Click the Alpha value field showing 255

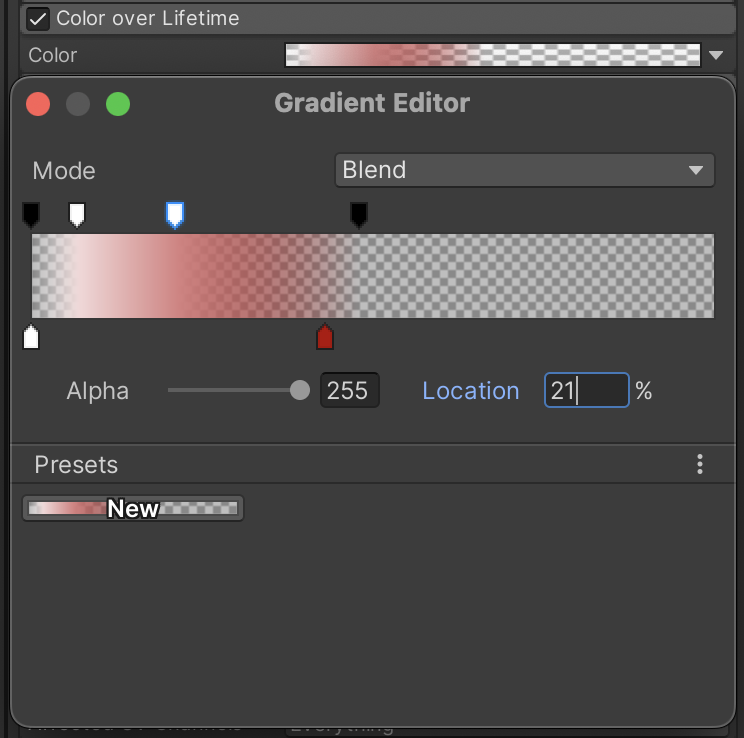click(349, 390)
